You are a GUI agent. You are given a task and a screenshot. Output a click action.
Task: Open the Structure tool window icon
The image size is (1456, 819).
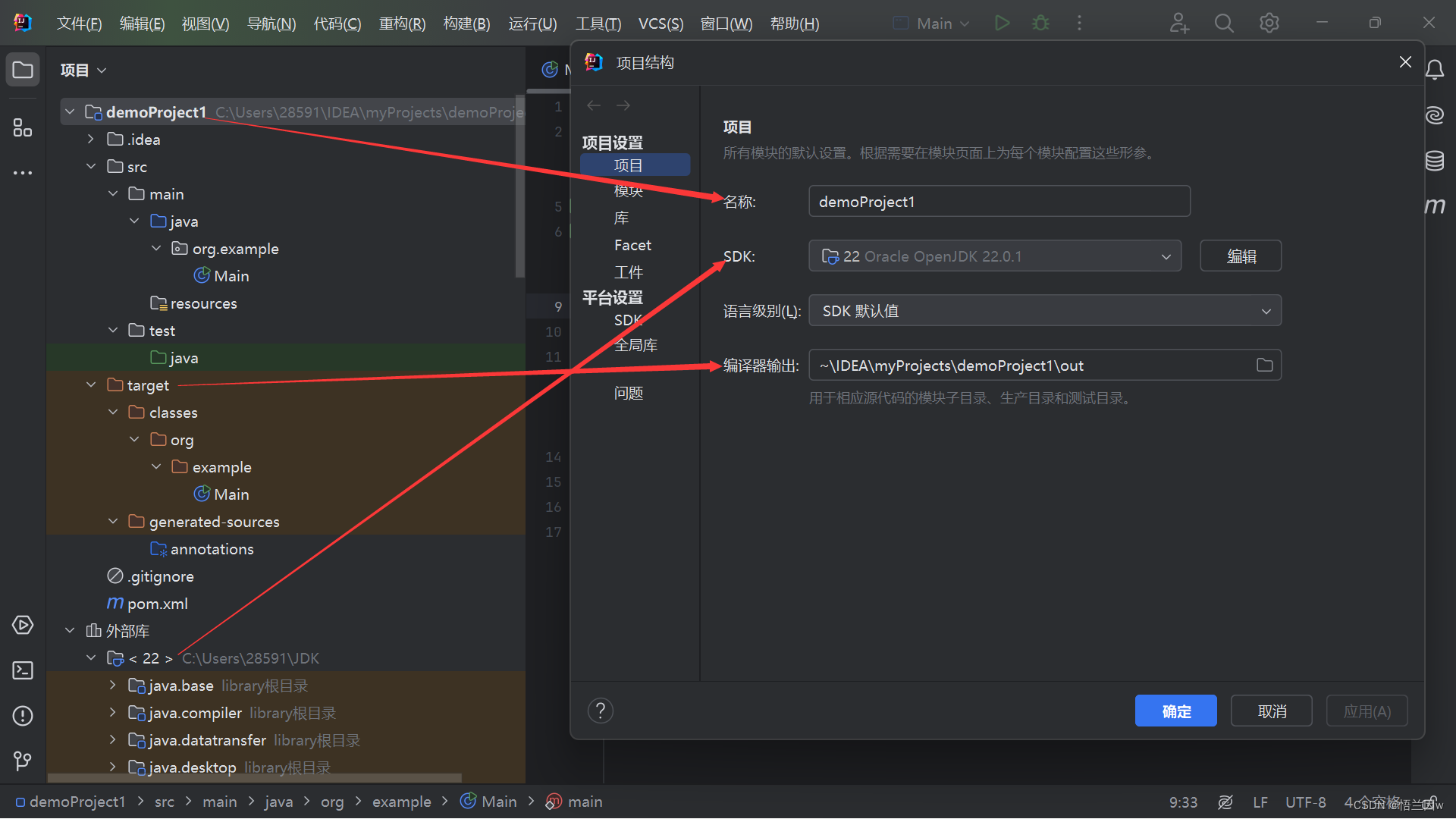23,127
